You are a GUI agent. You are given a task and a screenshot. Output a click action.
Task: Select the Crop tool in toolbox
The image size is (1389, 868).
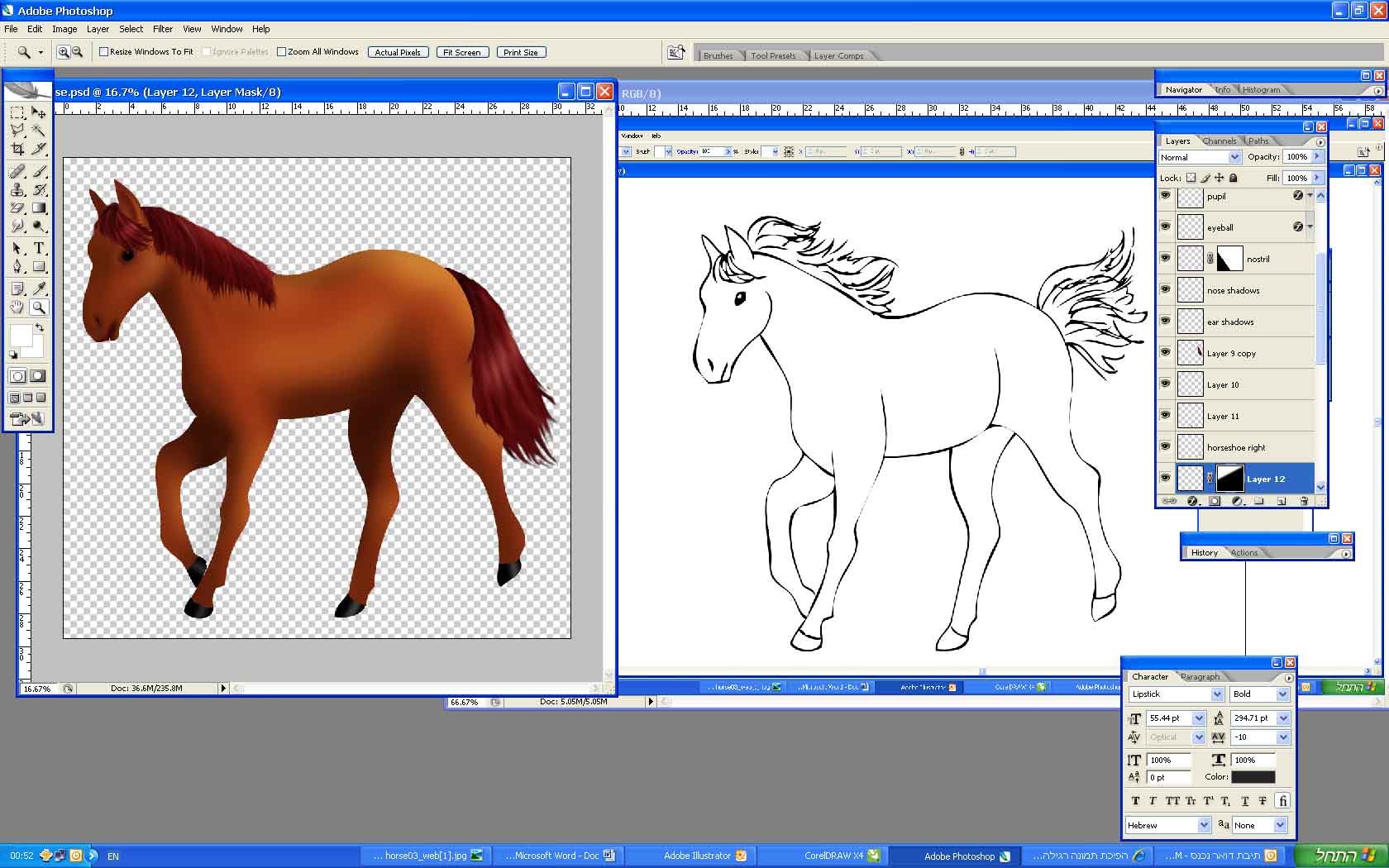[17, 150]
